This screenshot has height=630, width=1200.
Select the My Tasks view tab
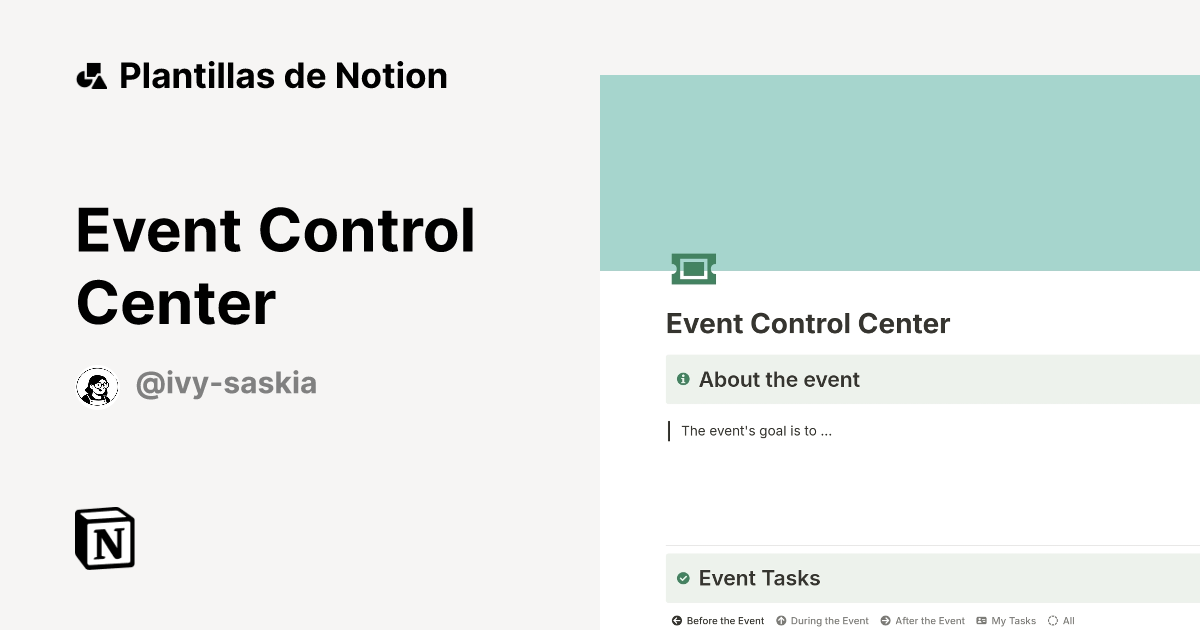(x=1006, y=621)
